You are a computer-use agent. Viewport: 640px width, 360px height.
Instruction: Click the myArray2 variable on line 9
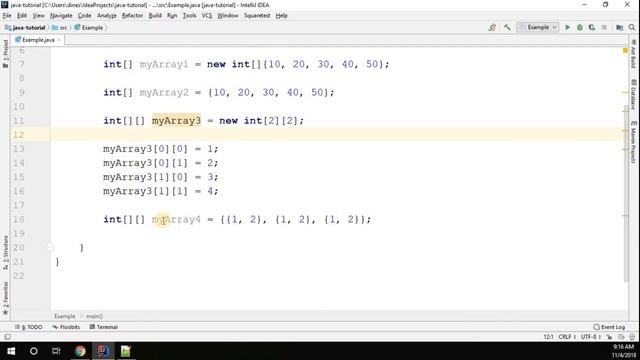pyautogui.click(x=164, y=92)
